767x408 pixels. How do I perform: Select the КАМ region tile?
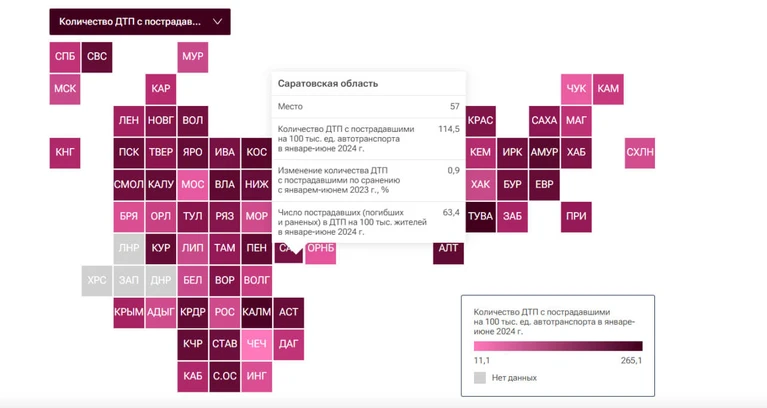tap(608, 89)
